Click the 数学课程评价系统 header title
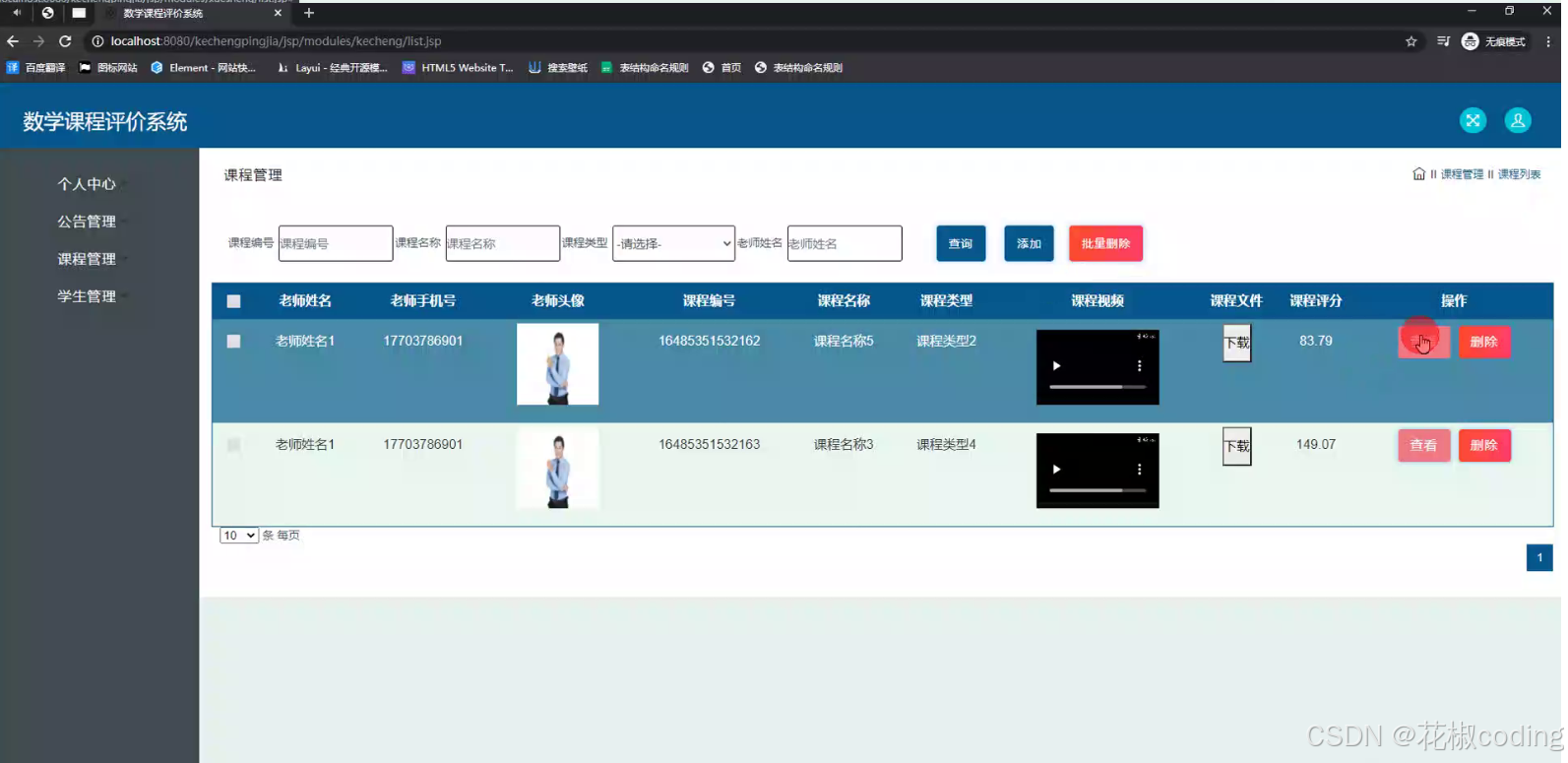1568x763 pixels. tap(105, 121)
